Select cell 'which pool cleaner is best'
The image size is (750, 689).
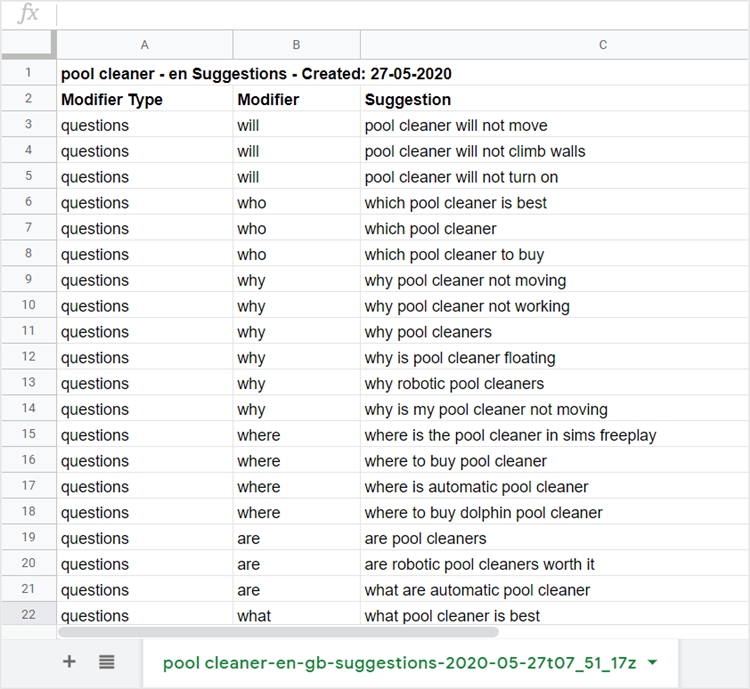456,203
